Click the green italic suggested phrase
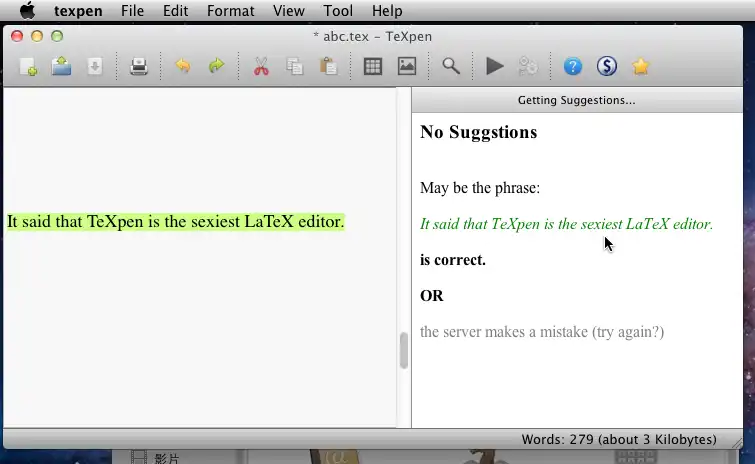Image resolution: width=755 pixels, height=464 pixels. pos(566,224)
